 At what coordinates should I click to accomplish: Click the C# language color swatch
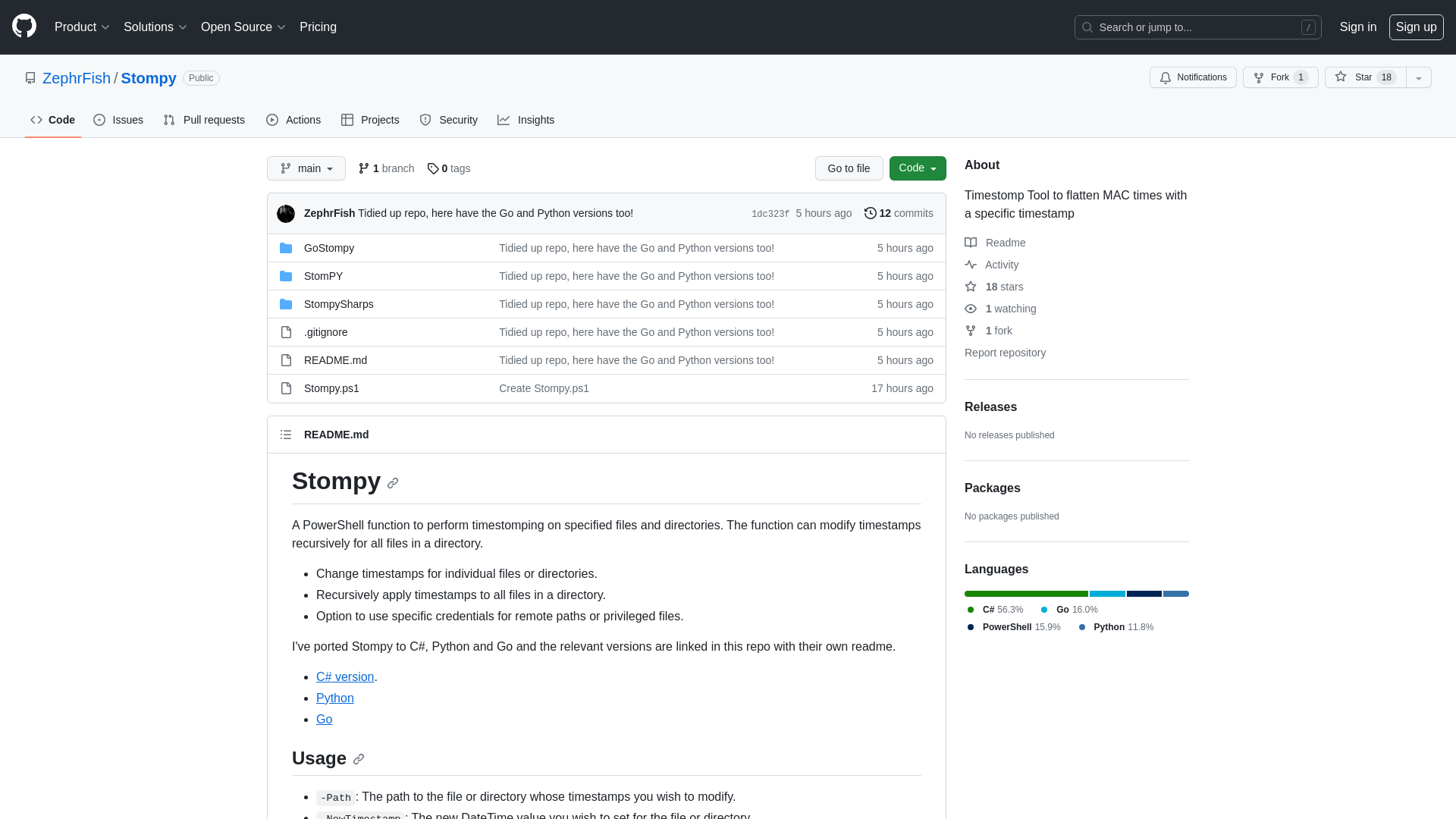tap(971, 609)
